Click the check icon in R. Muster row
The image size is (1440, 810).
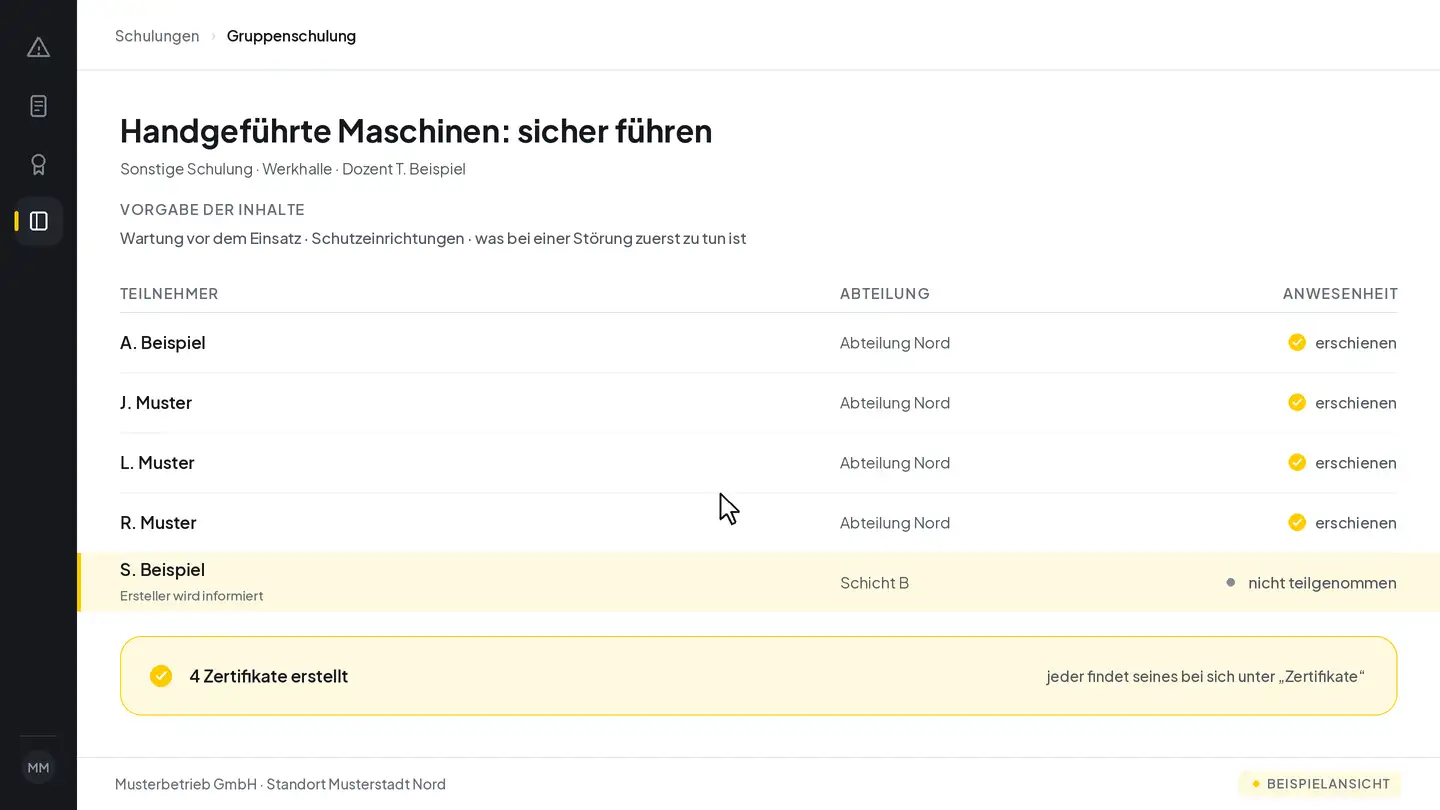tap(1297, 523)
